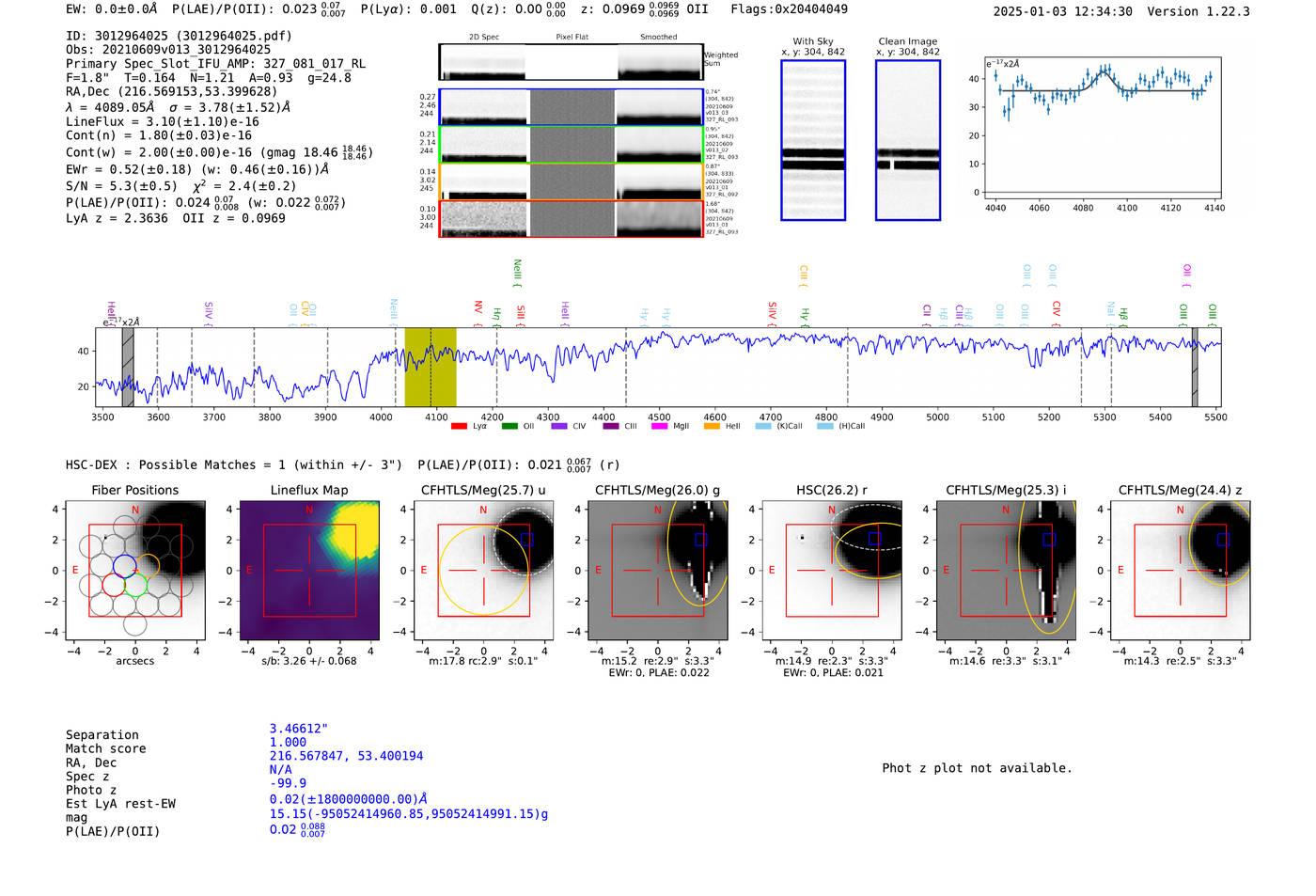Click the Photo z value -99.9
The height and width of the screenshot is (896, 1316).
(288, 783)
